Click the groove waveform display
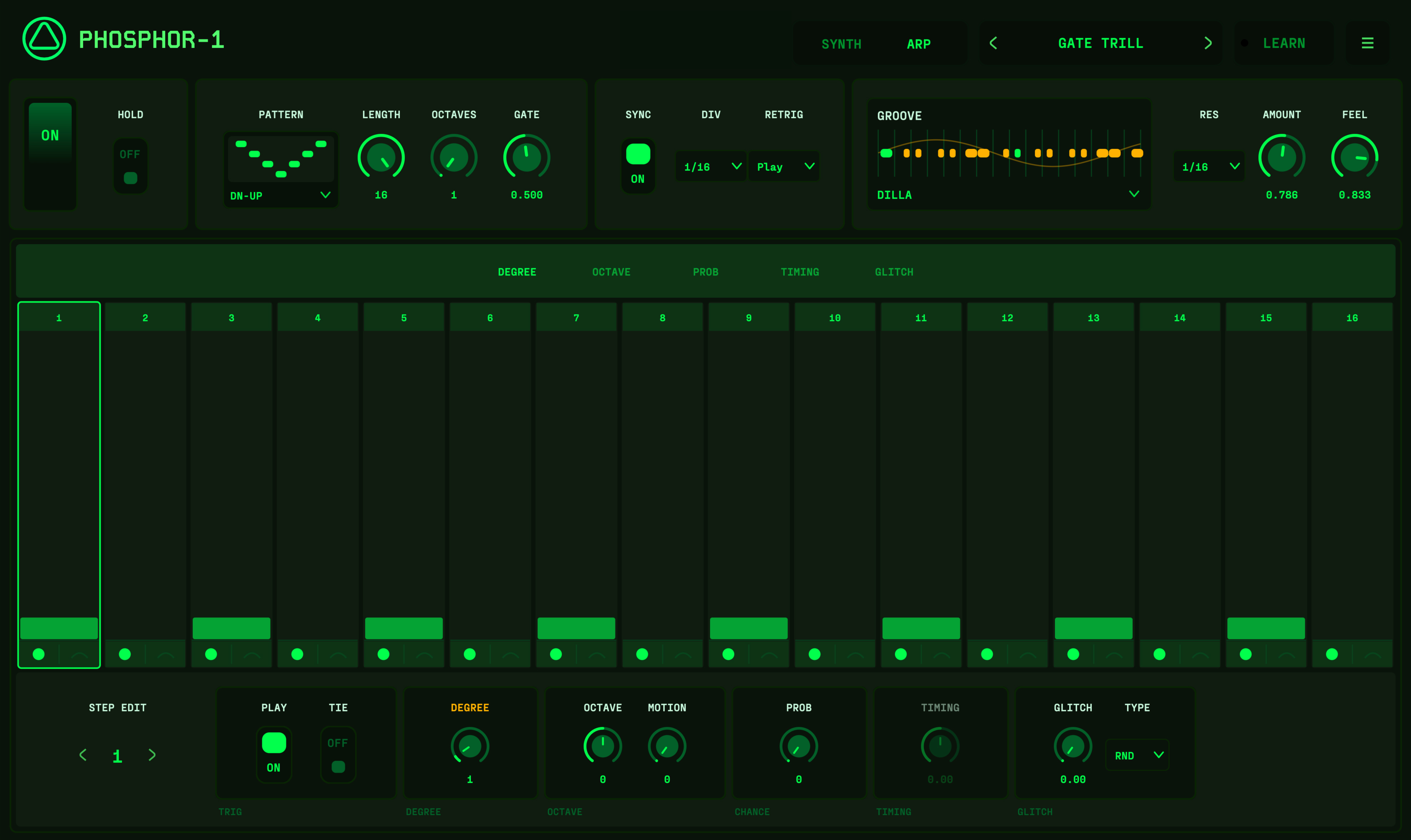 coord(1008,153)
